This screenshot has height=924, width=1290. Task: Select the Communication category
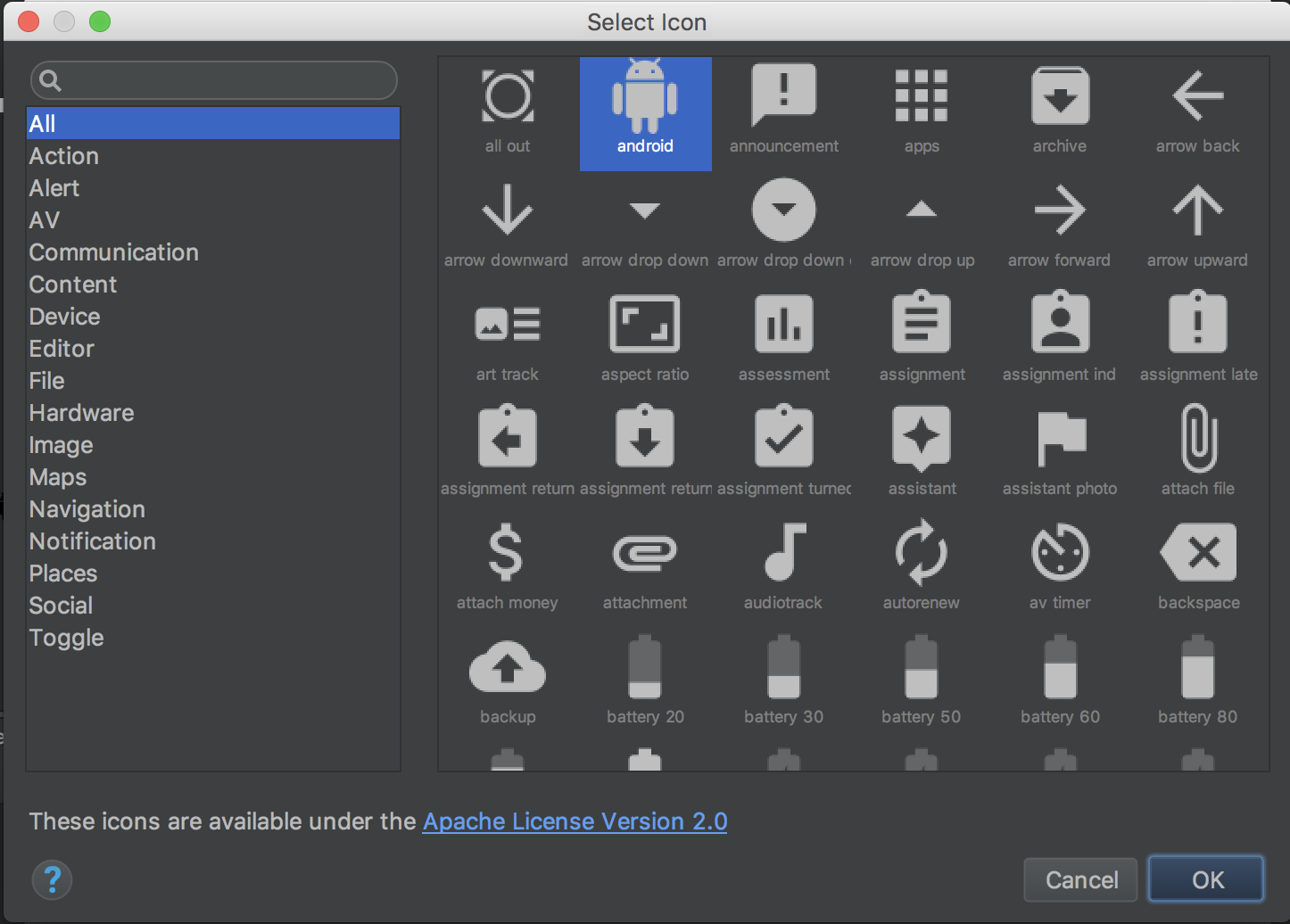coord(113,252)
